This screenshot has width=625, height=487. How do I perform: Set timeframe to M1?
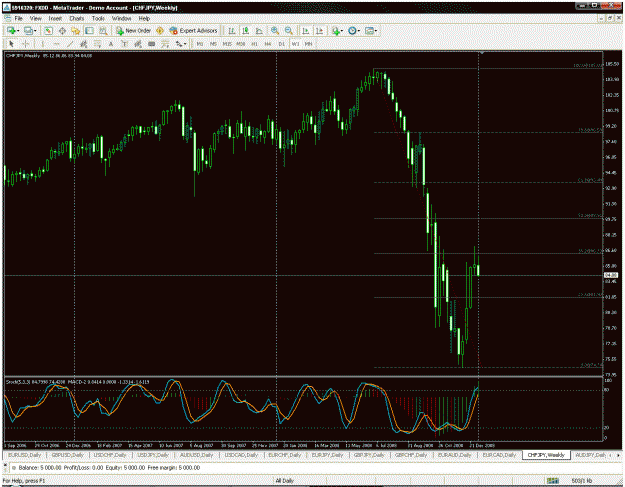tap(200, 44)
